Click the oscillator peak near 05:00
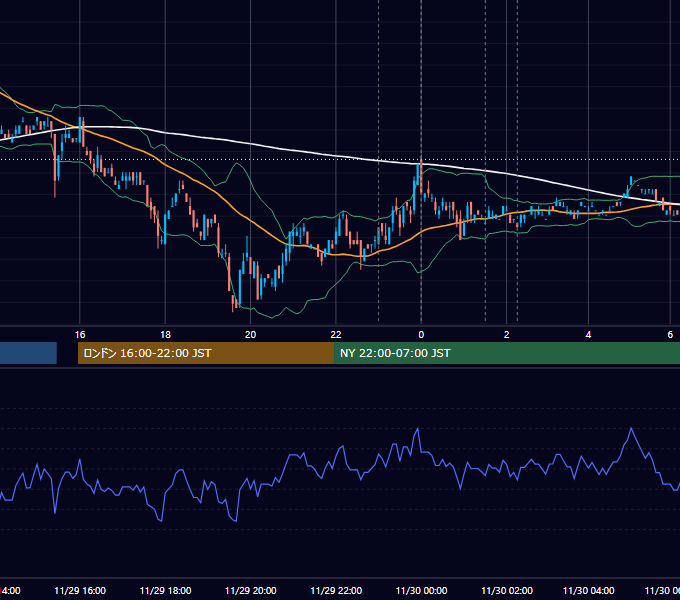The height and width of the screenshot is (600, 680). point(631,428)
